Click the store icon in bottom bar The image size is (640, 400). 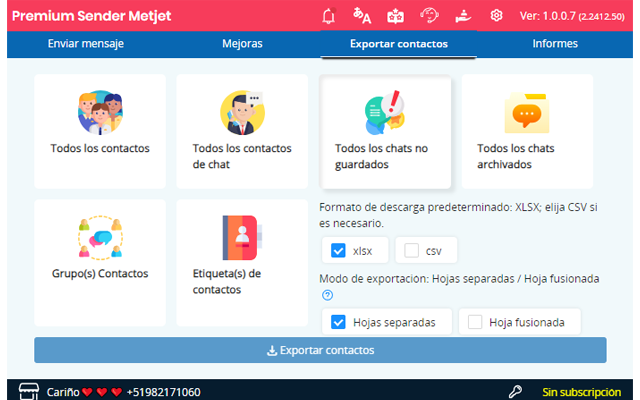coord(29,391)
